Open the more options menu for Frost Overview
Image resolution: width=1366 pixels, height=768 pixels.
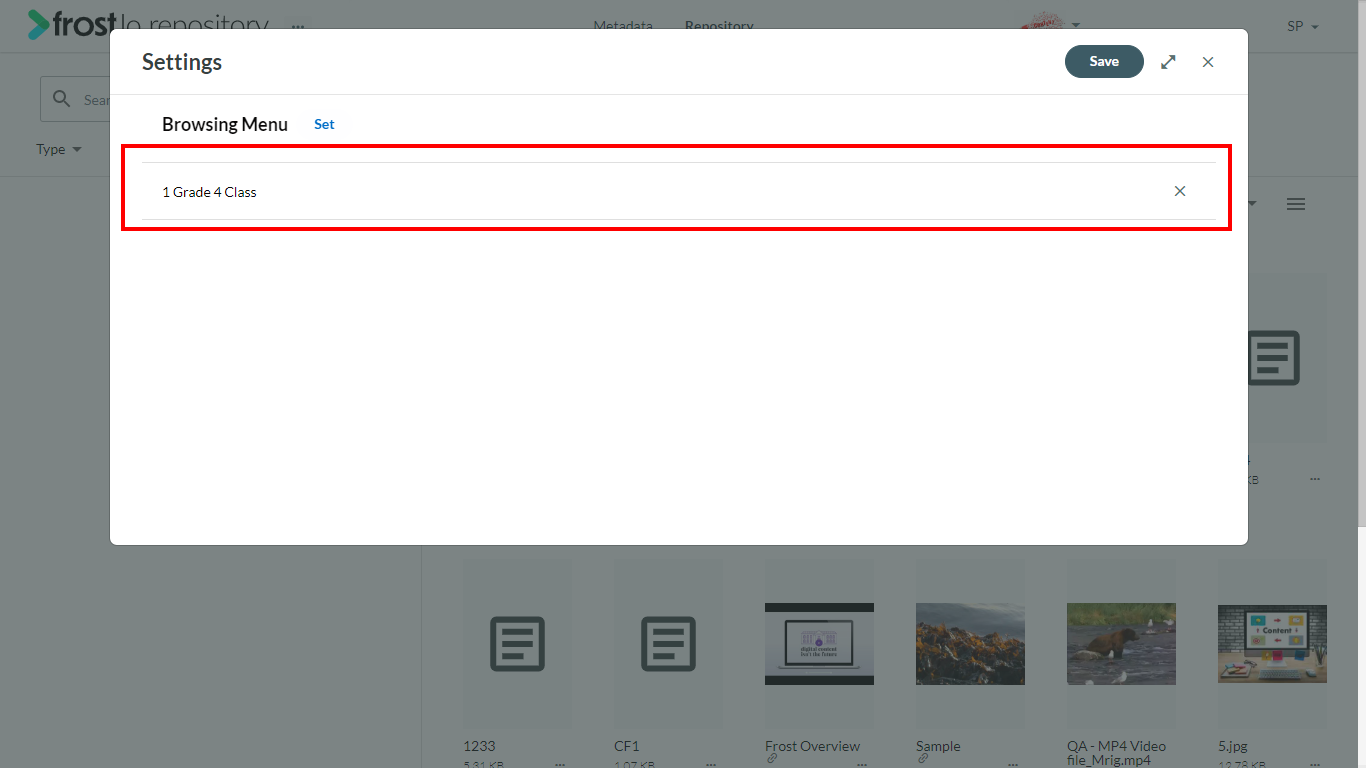pyautogui.click(x=862, y=763)
